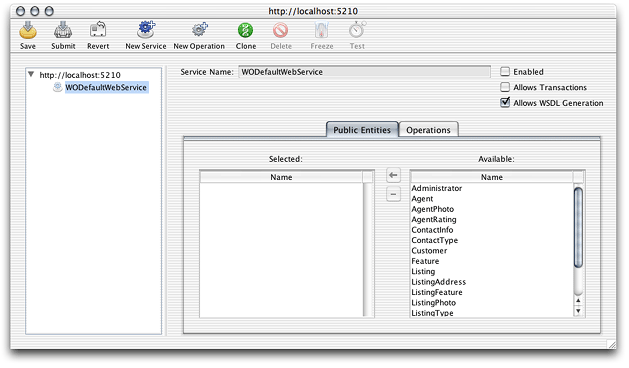
Task: Click the Test stopwatch icon
Action: [x=357, y=30]
